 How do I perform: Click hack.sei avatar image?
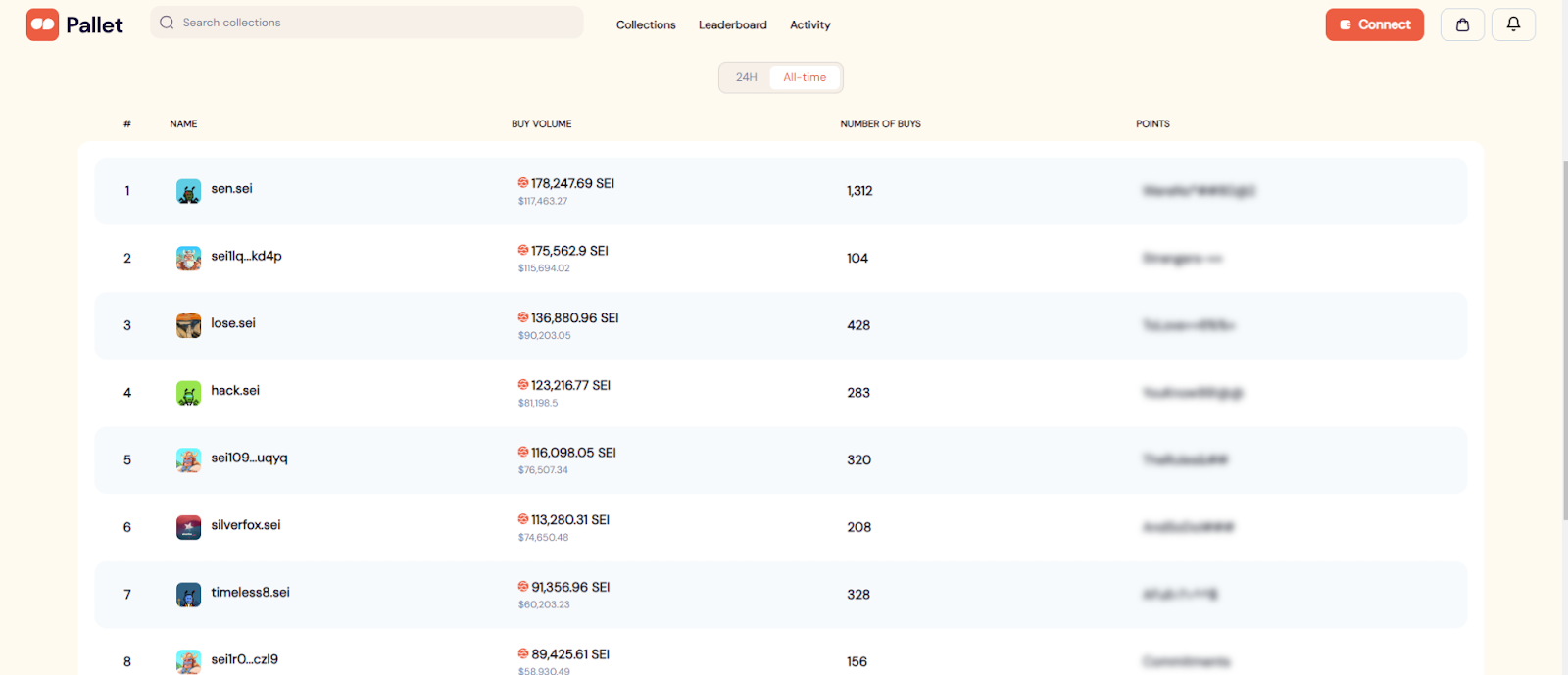(x=188, y=393)
